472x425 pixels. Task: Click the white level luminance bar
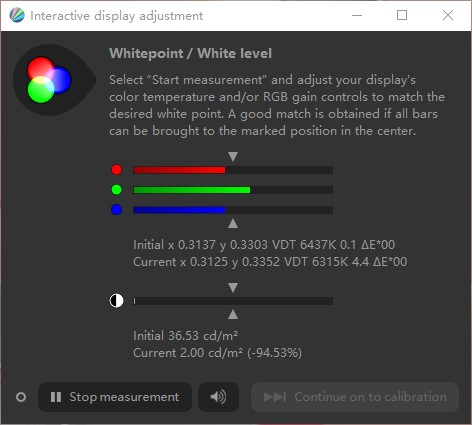[x=233, y=301]
